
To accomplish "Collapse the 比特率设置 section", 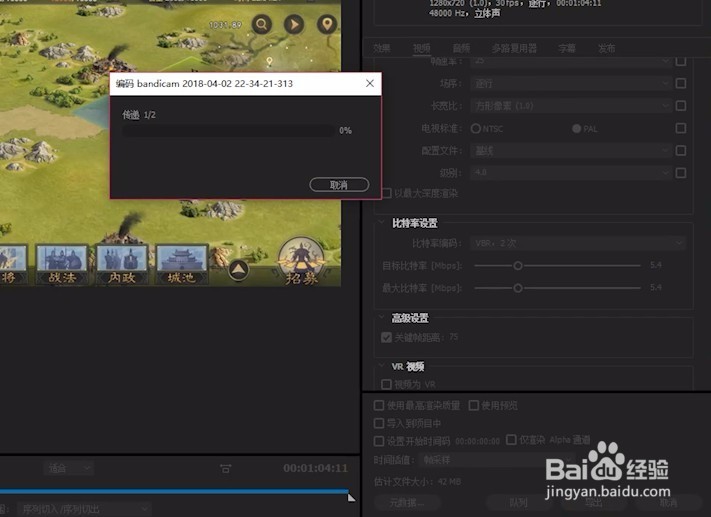I will click(381, 223).
